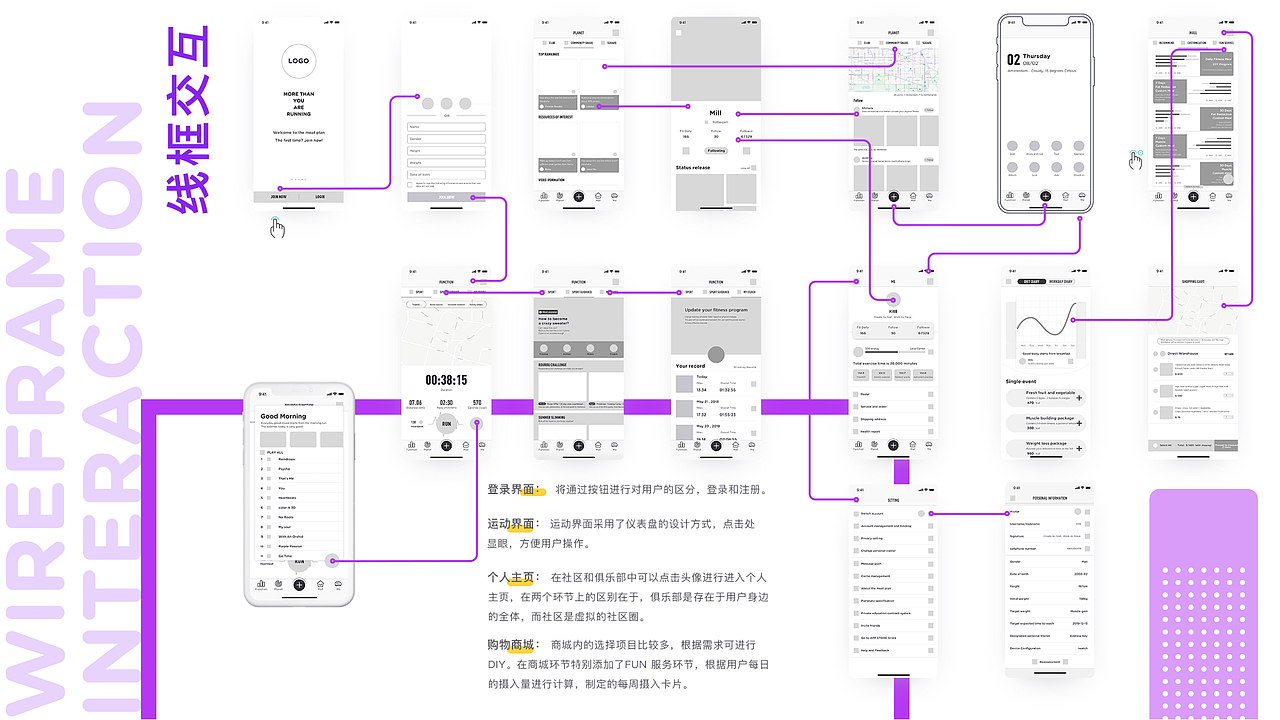
Task: Expand Shipping address row arrow on Me screen
Action: click(933, 419)
